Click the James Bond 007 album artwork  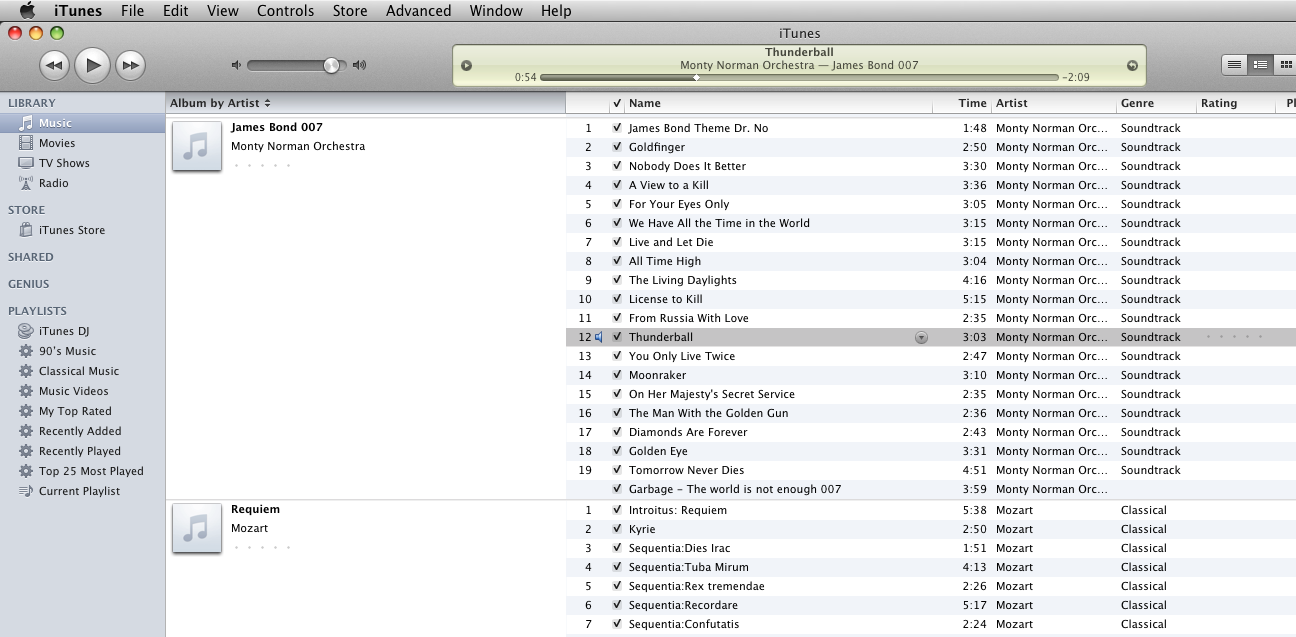point(197,147)
